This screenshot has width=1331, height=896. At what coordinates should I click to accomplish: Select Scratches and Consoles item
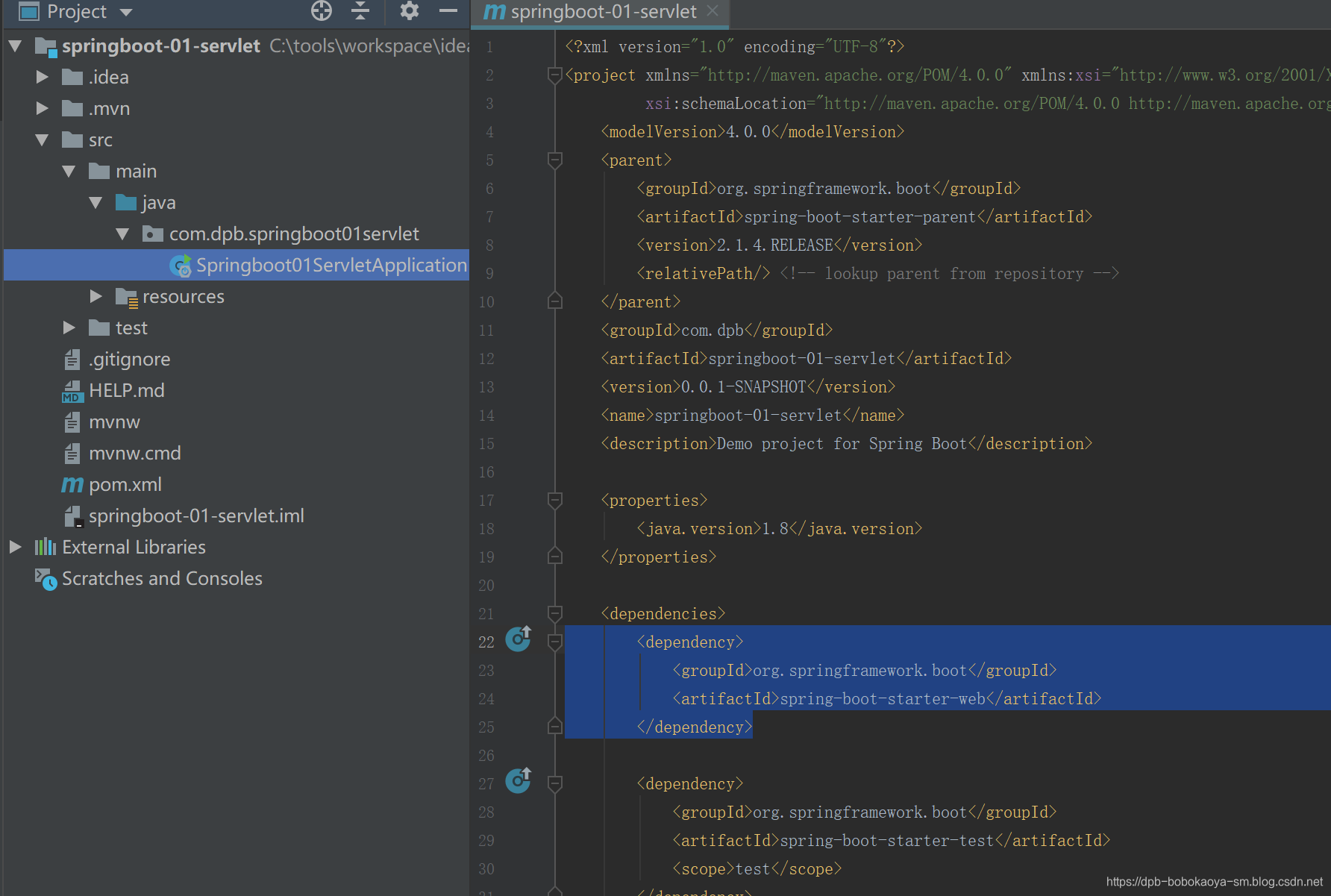[162, 579]
